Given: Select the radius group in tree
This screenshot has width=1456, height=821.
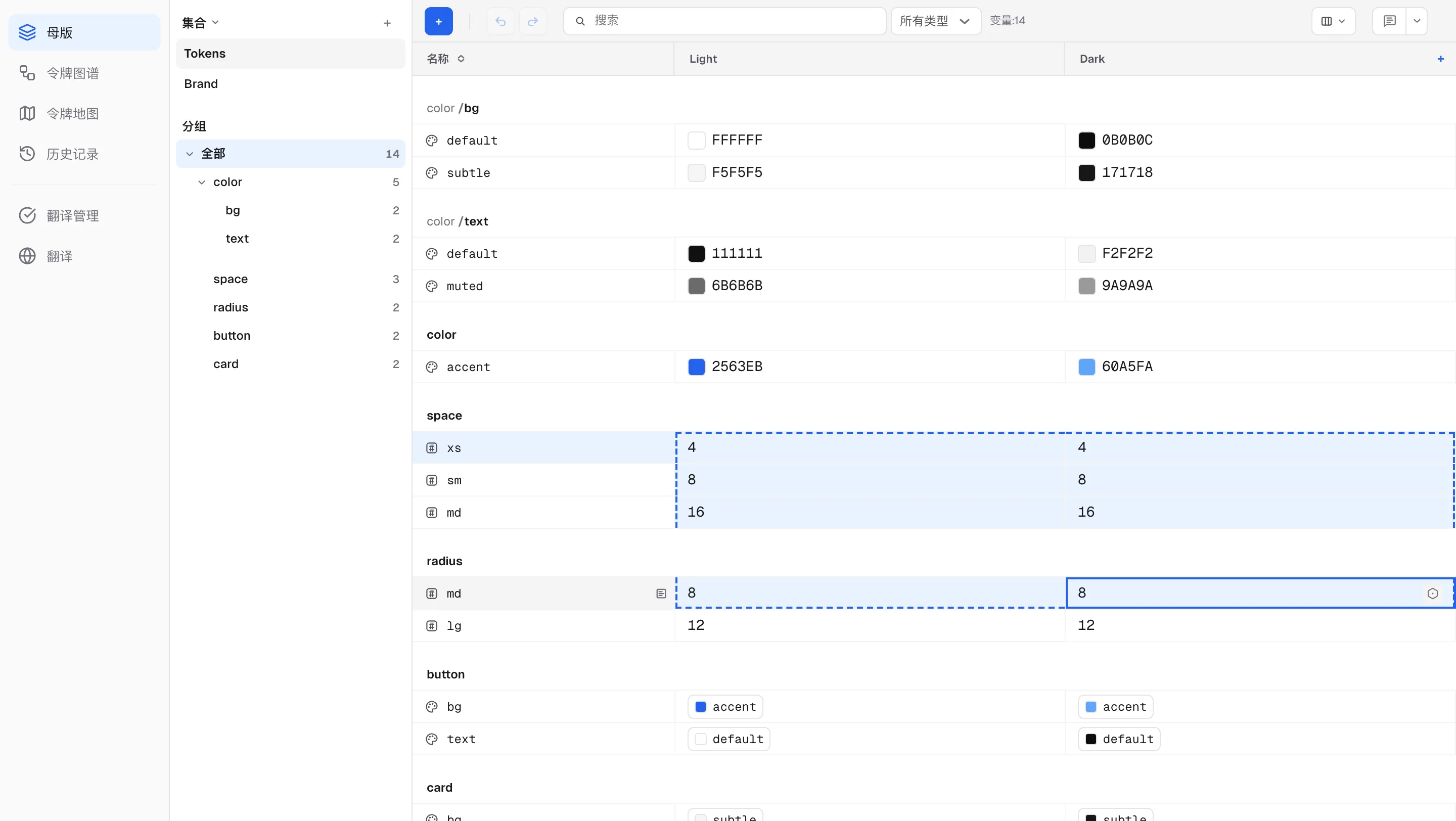Looking at the screenshot, I should tap(291, 307).
